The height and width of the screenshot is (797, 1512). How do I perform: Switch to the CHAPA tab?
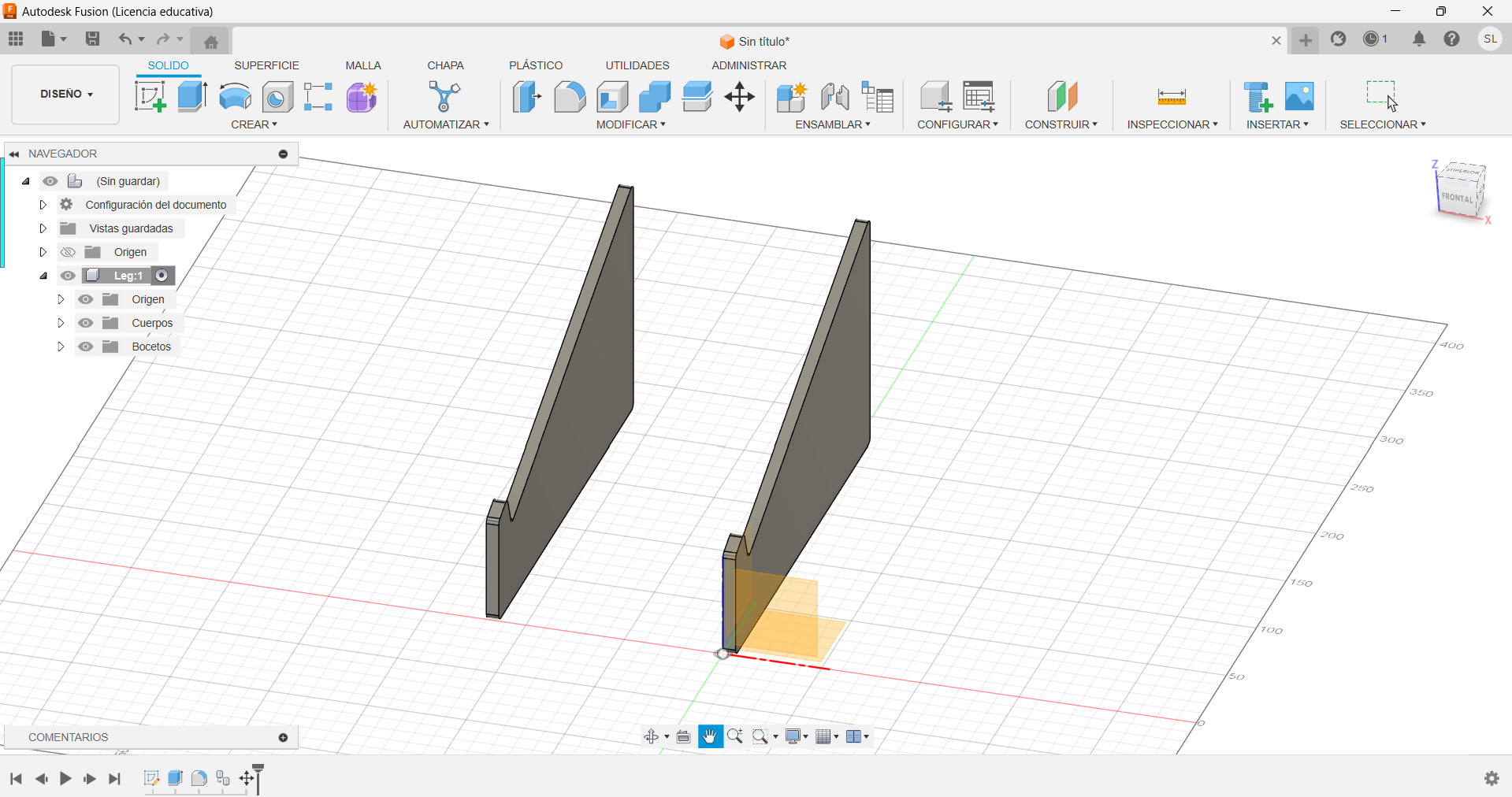(445, 65)
